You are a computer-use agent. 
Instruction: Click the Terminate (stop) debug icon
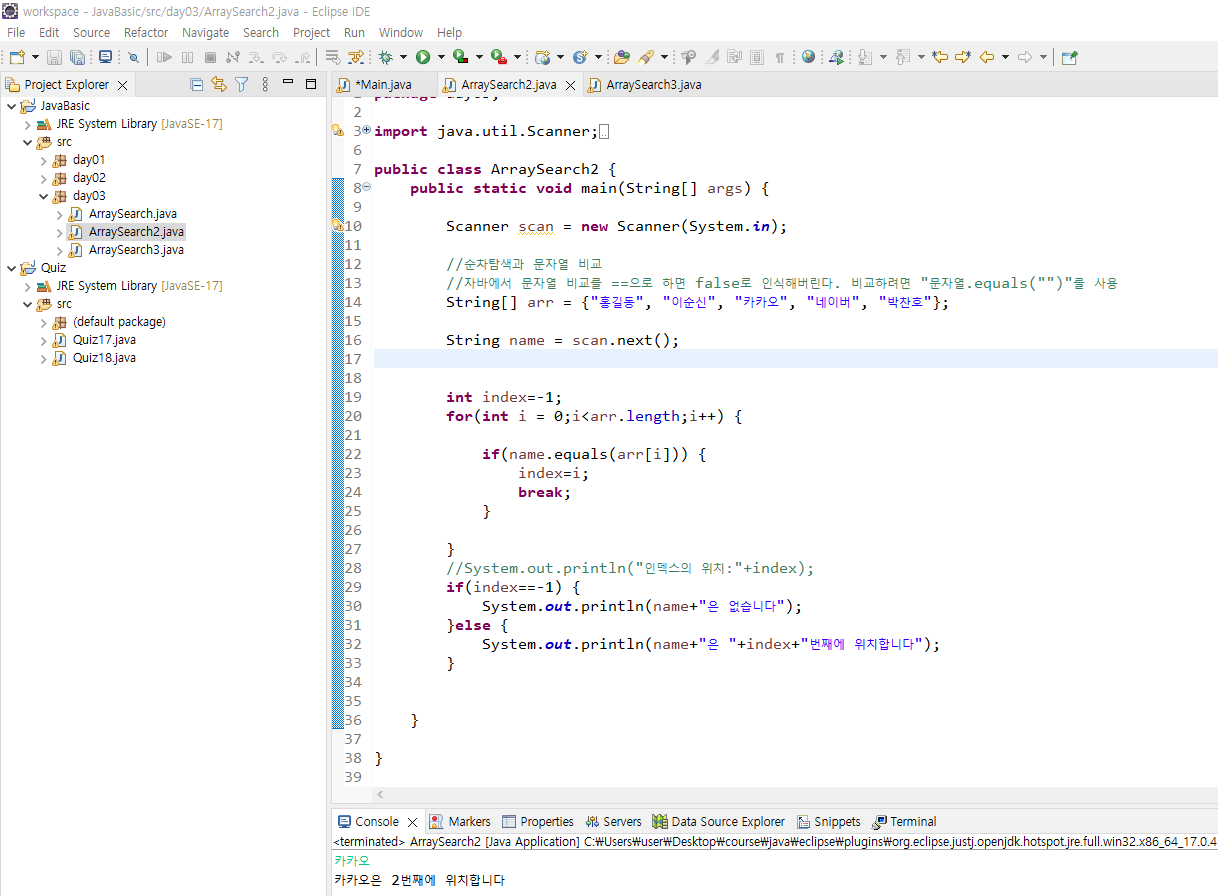click(x=210, y=57)
